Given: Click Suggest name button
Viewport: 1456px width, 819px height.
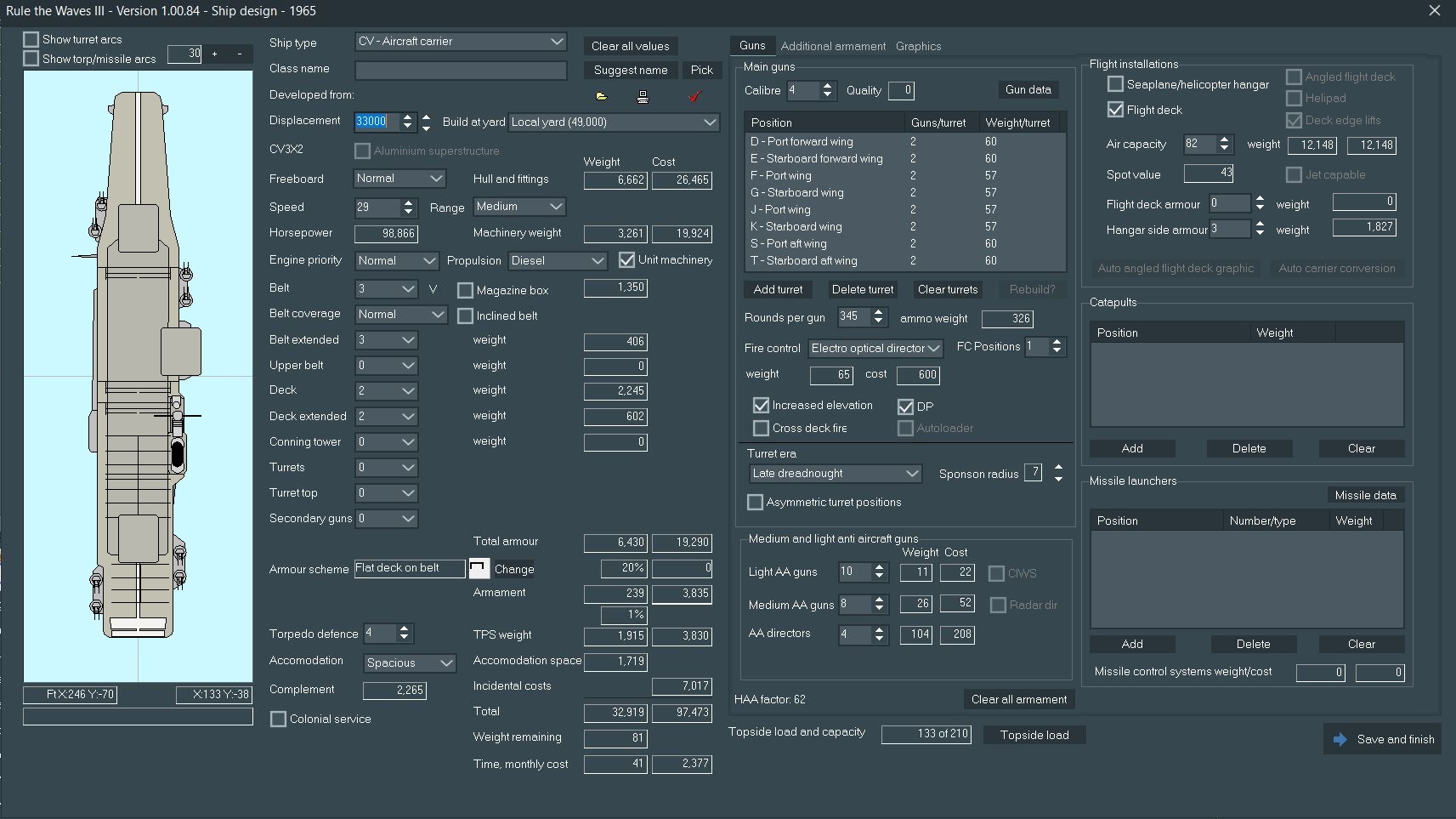Looking at the screenshot, I should pyautogui.click(x=630, y=70).
